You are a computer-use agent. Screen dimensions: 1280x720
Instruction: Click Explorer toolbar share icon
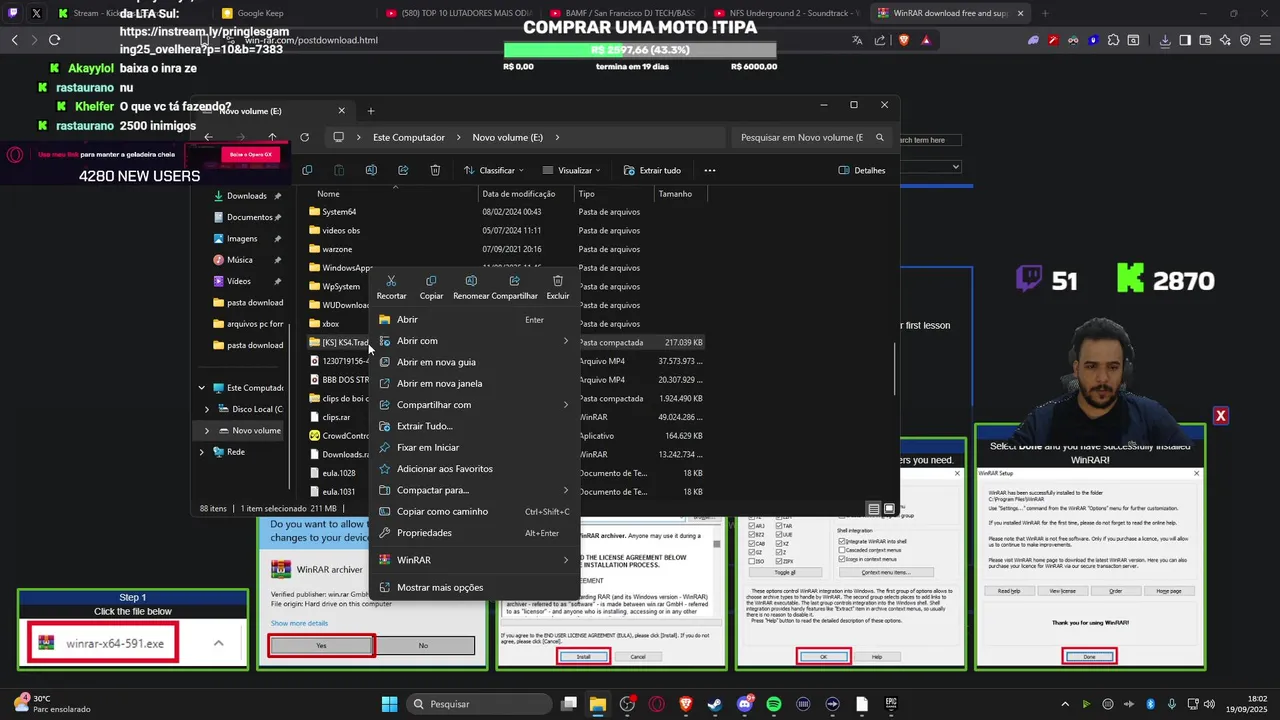(x=403, y=170)
